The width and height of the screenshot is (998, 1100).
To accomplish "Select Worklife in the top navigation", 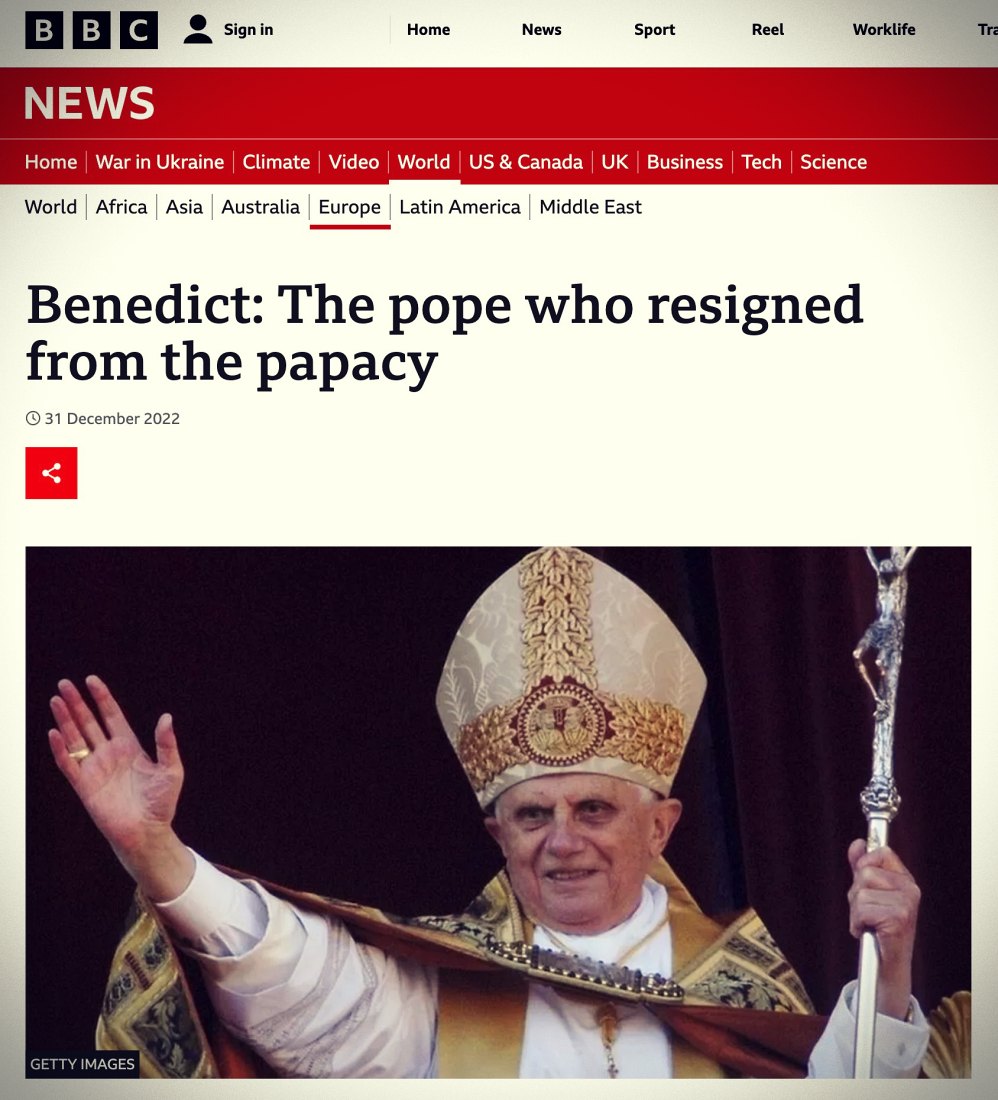I will (x=884, y=29).
